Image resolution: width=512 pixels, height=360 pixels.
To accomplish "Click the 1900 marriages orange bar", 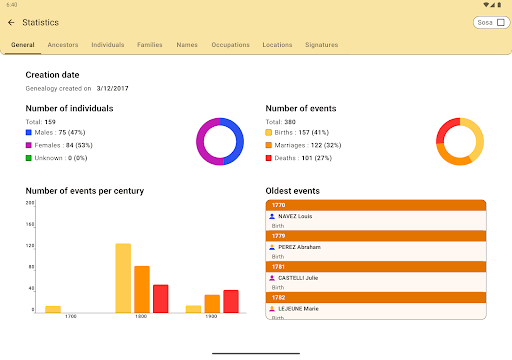I will tap(212, 304).
